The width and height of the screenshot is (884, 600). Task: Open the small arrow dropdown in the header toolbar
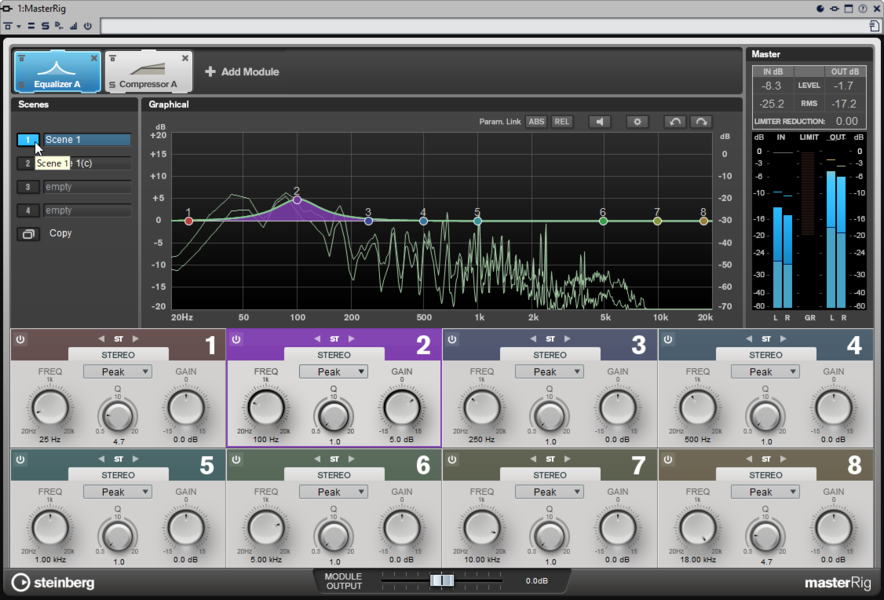19,27
